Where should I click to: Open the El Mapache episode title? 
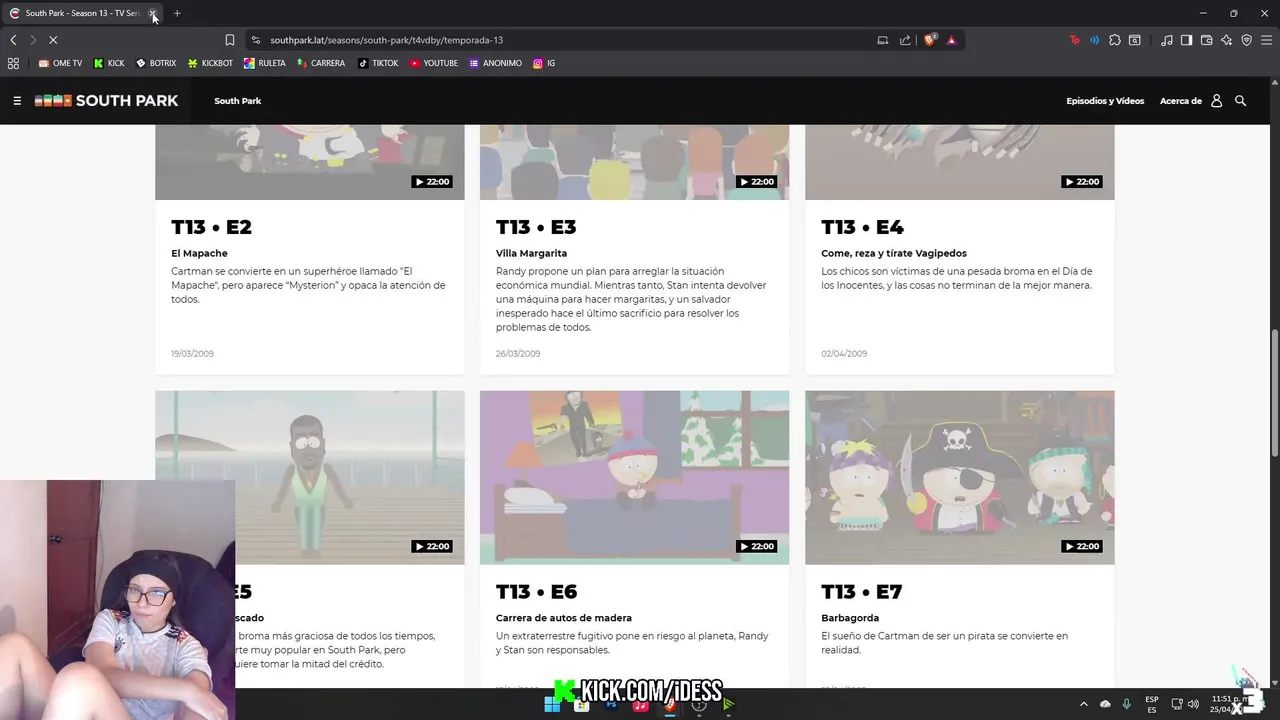199,253
